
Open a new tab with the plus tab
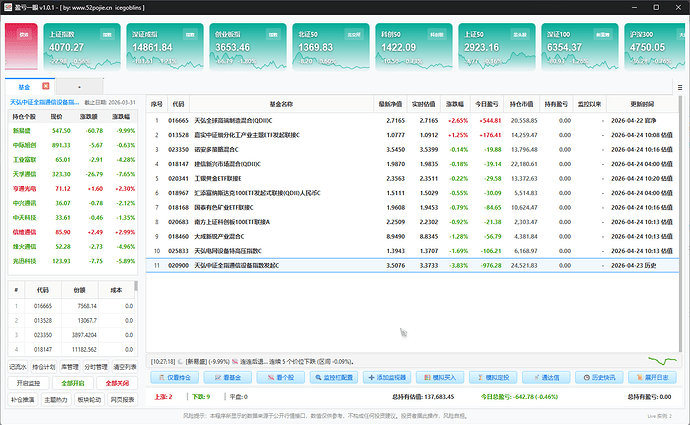pyautogui.click(x=80, y=87)
